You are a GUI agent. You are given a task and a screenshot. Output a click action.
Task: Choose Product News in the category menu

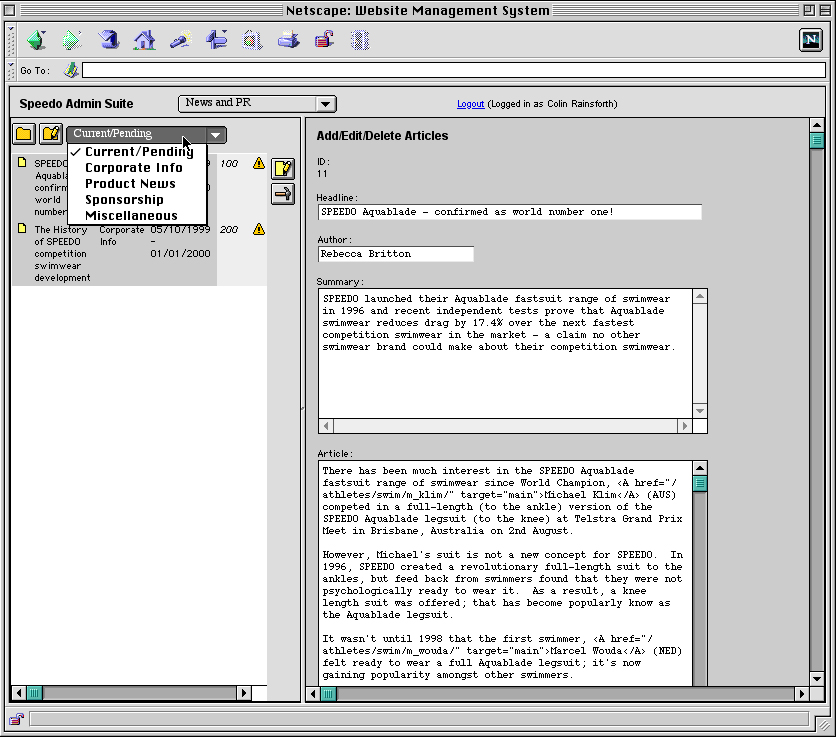coord(130,184)
